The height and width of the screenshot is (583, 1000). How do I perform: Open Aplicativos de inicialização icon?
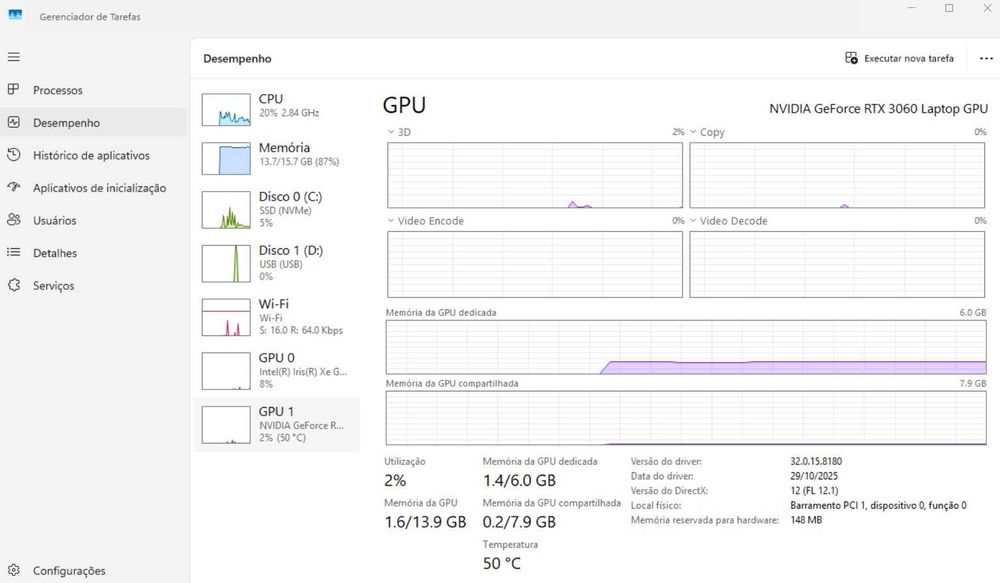point(13,187)
